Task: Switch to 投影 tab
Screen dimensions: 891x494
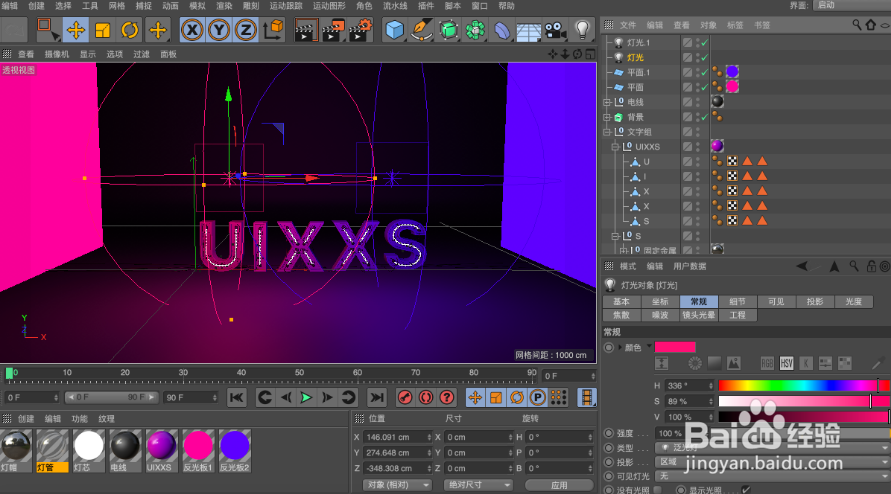Action: (x=814, y=301)
